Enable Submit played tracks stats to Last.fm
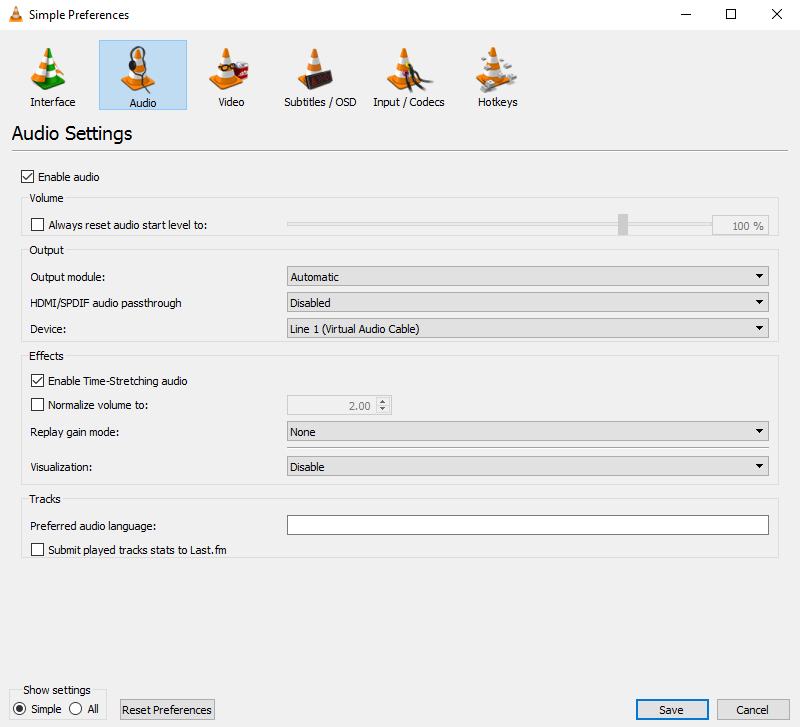The width and height of the screenshot is (800, 727). pos(37,548)
